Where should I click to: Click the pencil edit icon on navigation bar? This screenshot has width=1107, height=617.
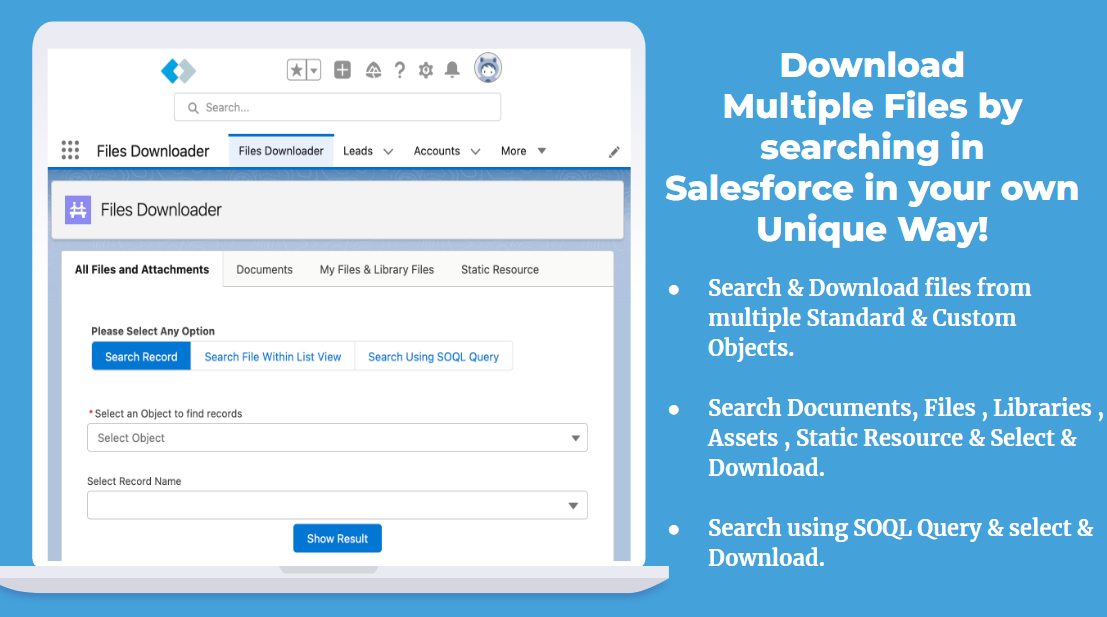(x=614, y=151)
